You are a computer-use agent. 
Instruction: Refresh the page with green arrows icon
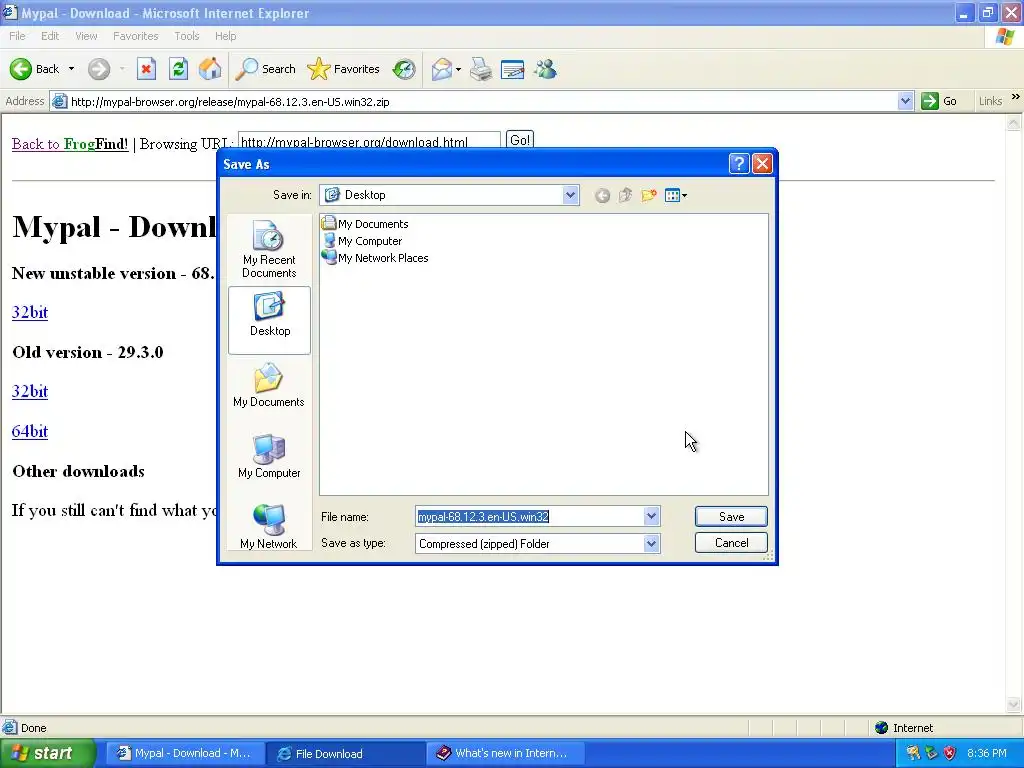tap(178, 69)
